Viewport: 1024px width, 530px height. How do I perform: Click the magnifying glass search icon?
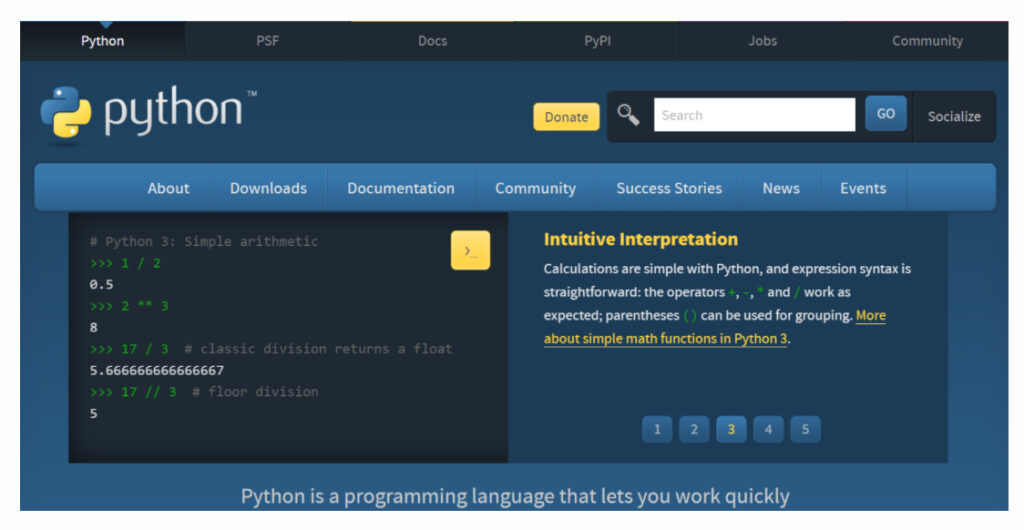coord(628,115)
